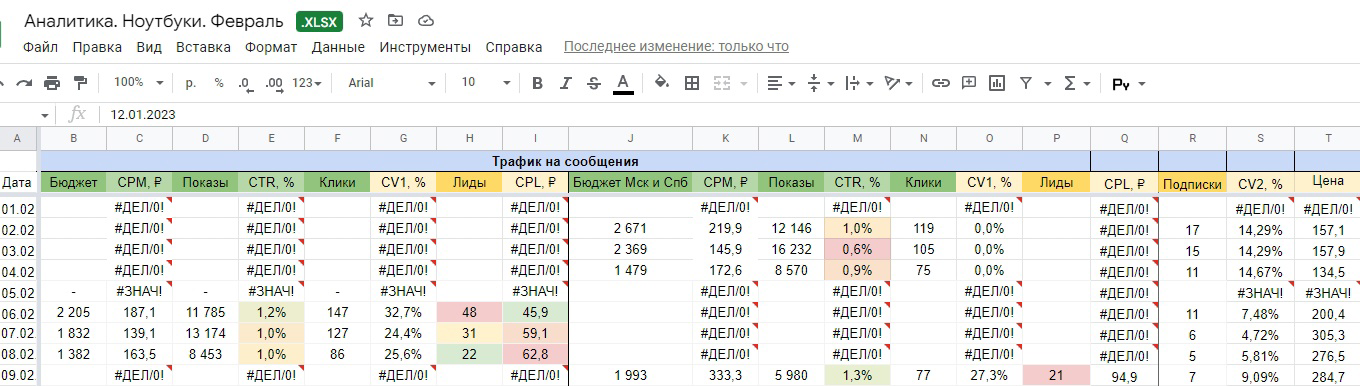Open the 'Последнее изменение: только что' link
The width and height of the screenshot is (1360, 386).
(676, 47)
